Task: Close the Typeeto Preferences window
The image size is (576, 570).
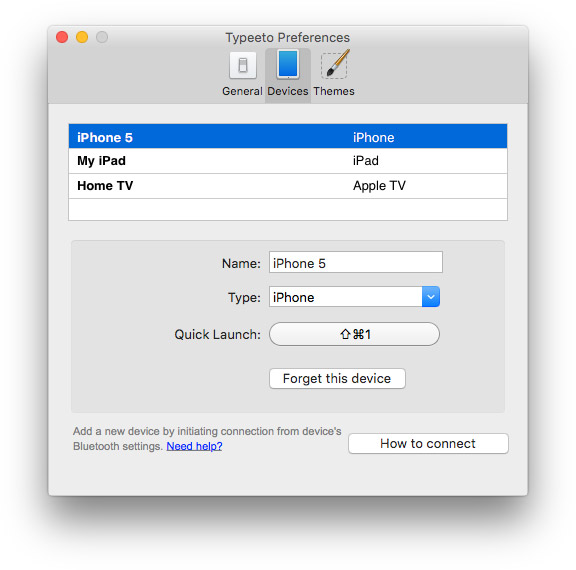Action: [x=62, y=37]
